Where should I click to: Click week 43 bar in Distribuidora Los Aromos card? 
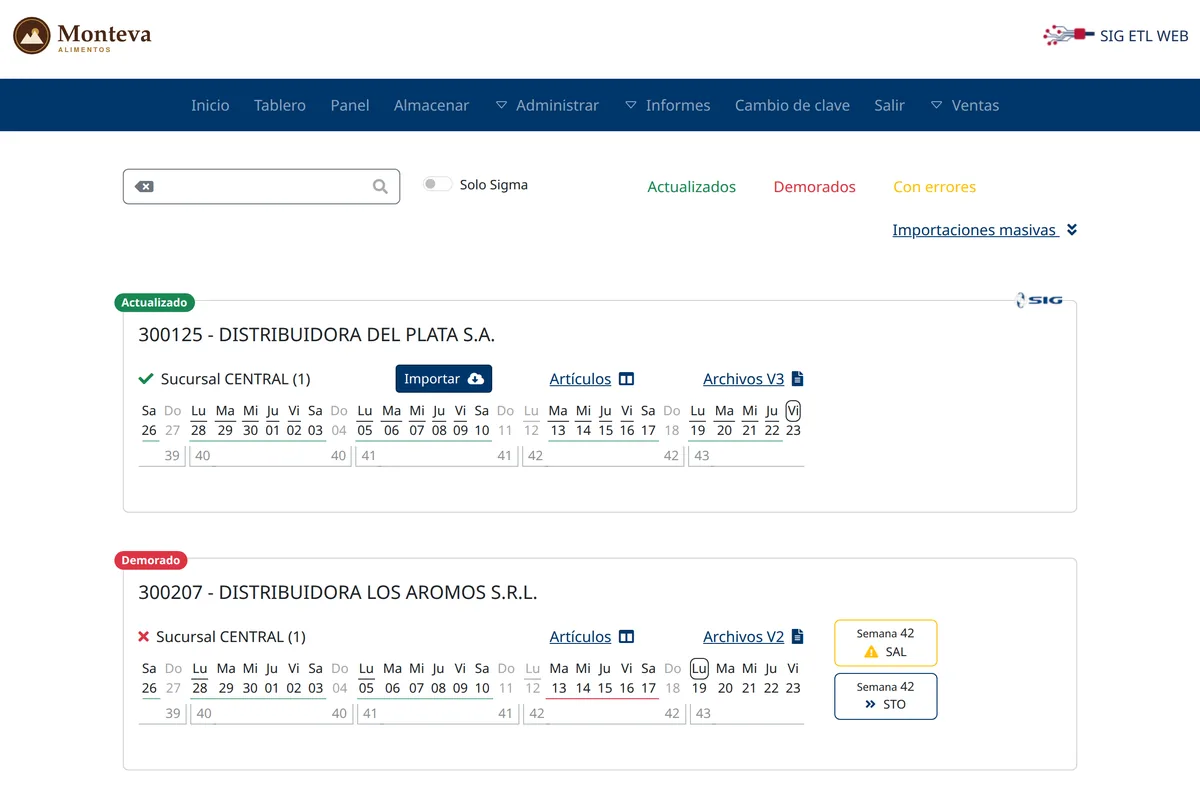click(746, 714)
